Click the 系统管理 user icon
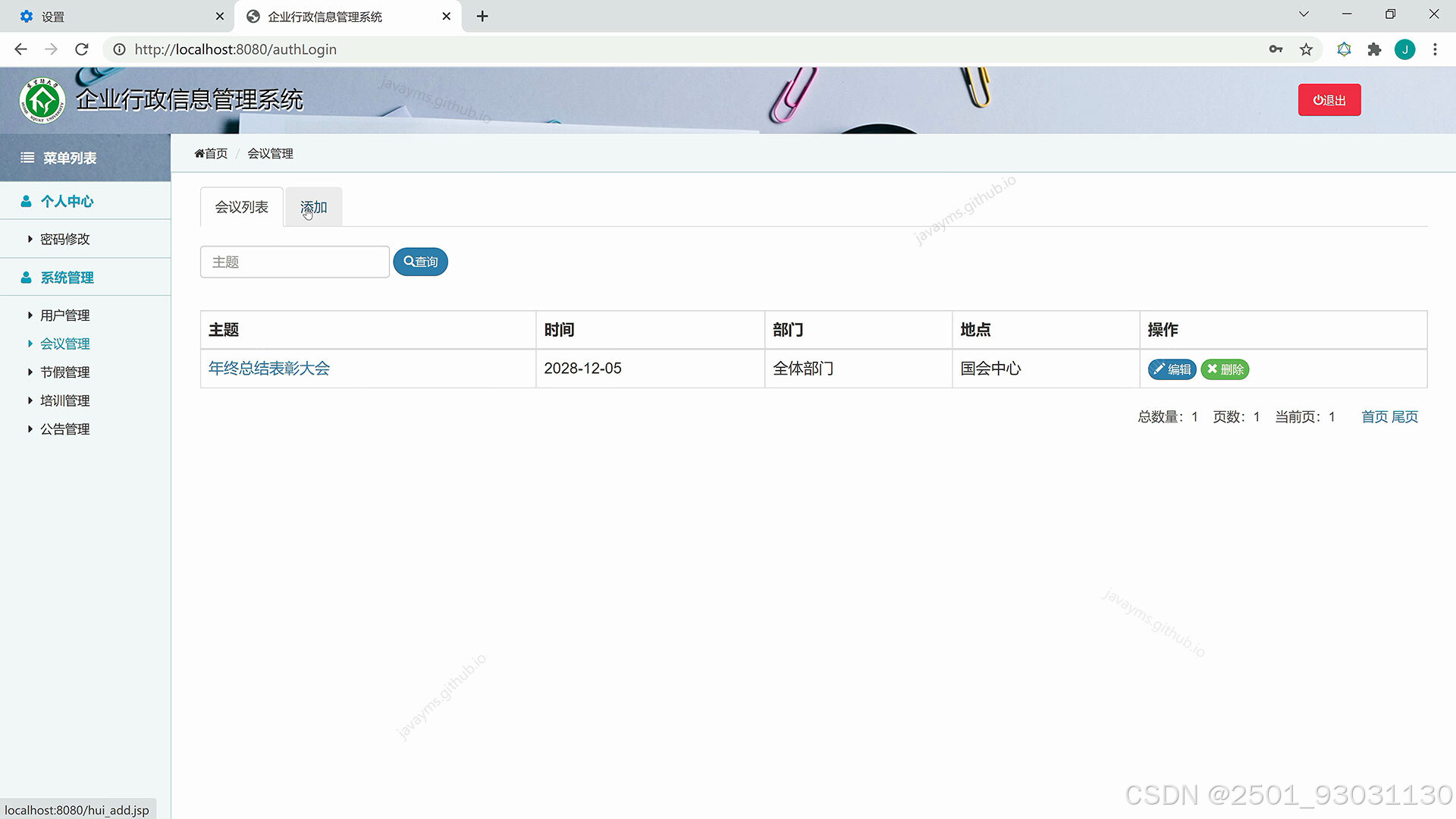This screenshot has height=819, width=1456. [x=26, y=278]
